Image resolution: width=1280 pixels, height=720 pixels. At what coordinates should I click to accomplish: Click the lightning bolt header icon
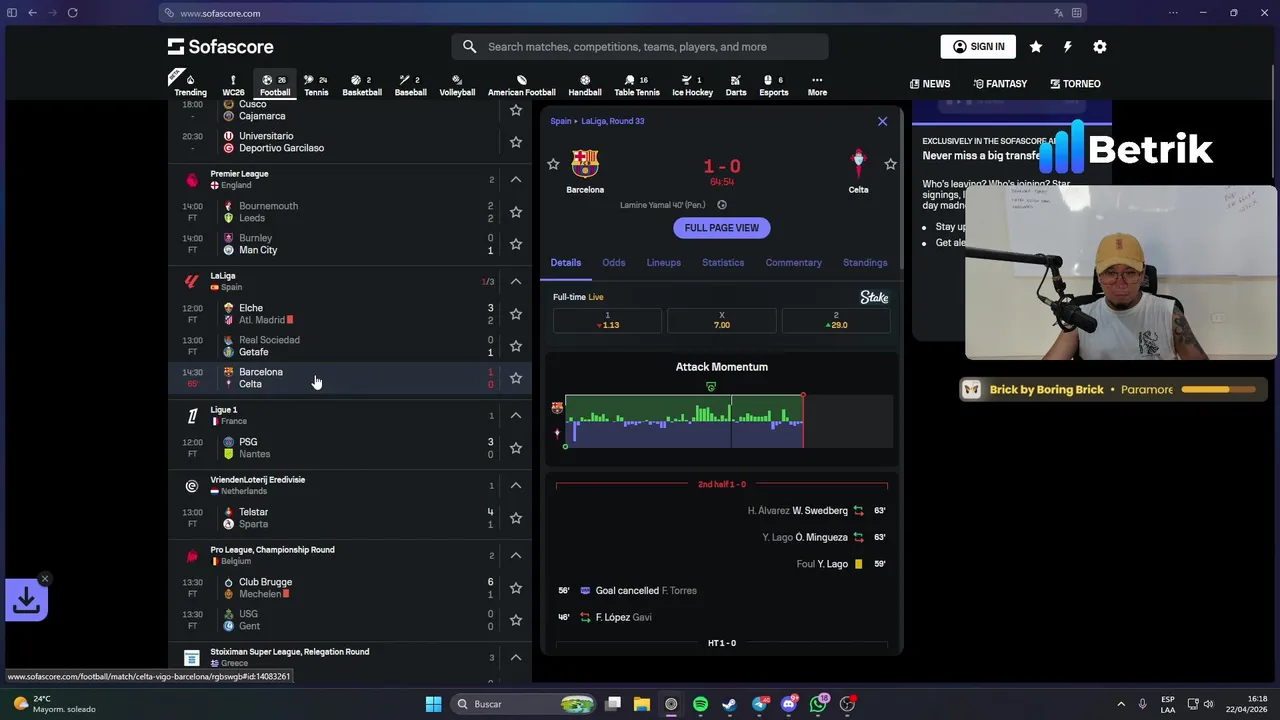click(x=1067, y=47)
